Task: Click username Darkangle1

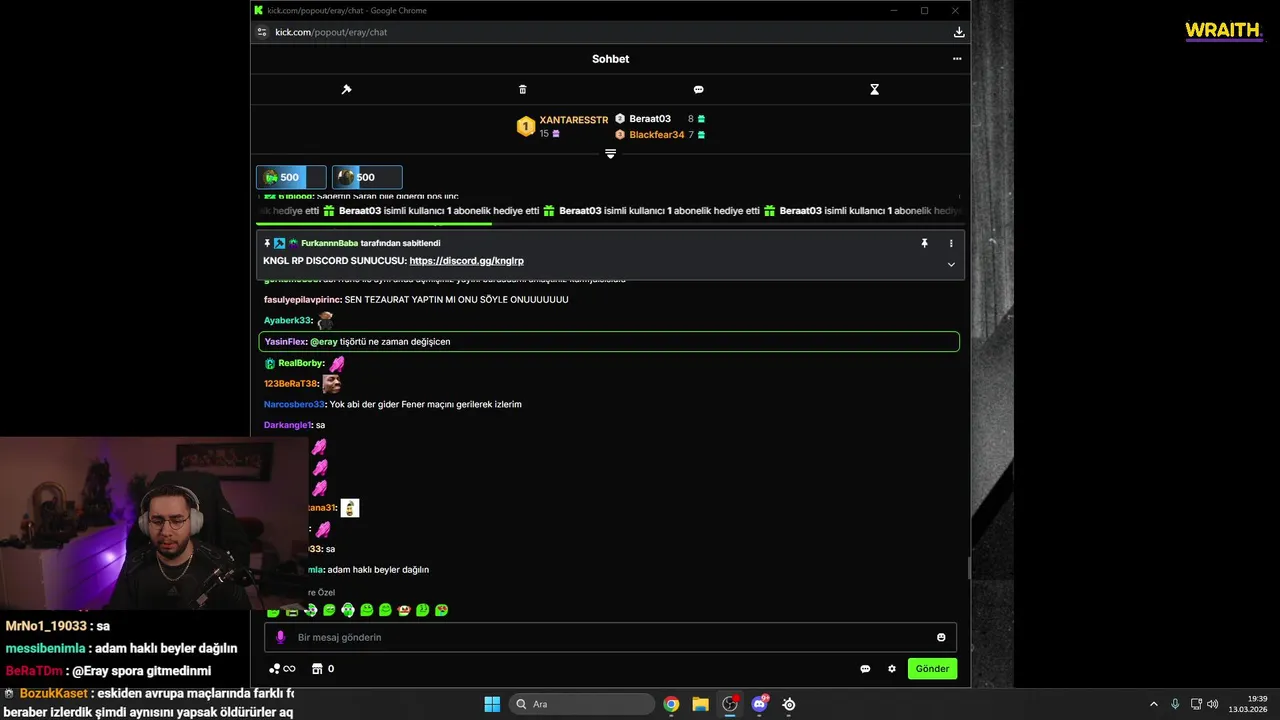Action: coord(287,426)
